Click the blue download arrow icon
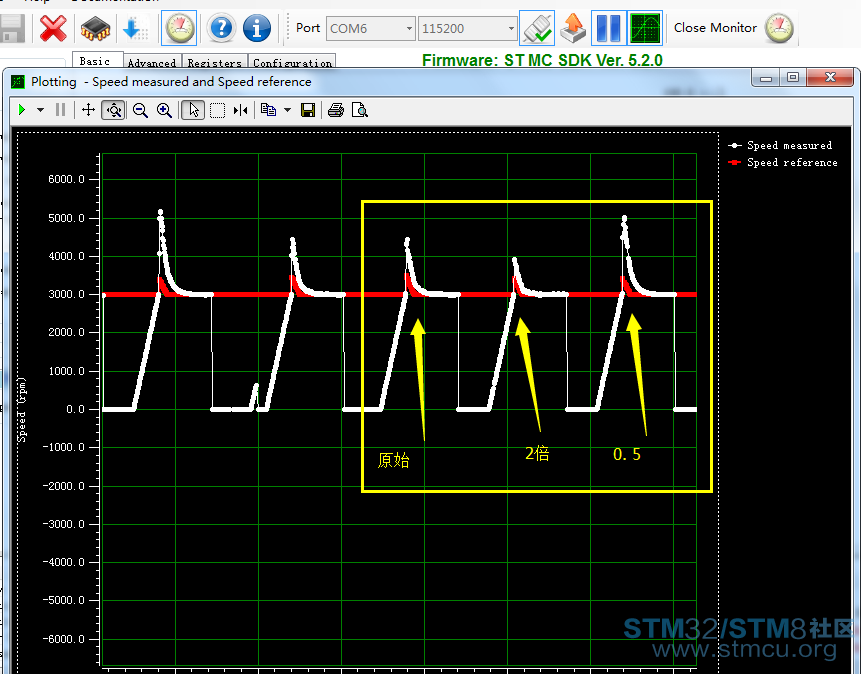 click(x=135, y=28)
